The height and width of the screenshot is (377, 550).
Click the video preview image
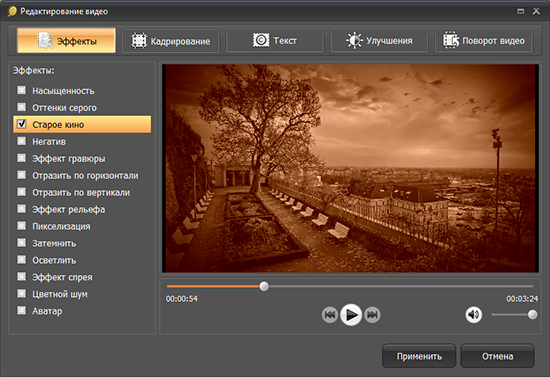pyautogui.click(x=350, y=168)
